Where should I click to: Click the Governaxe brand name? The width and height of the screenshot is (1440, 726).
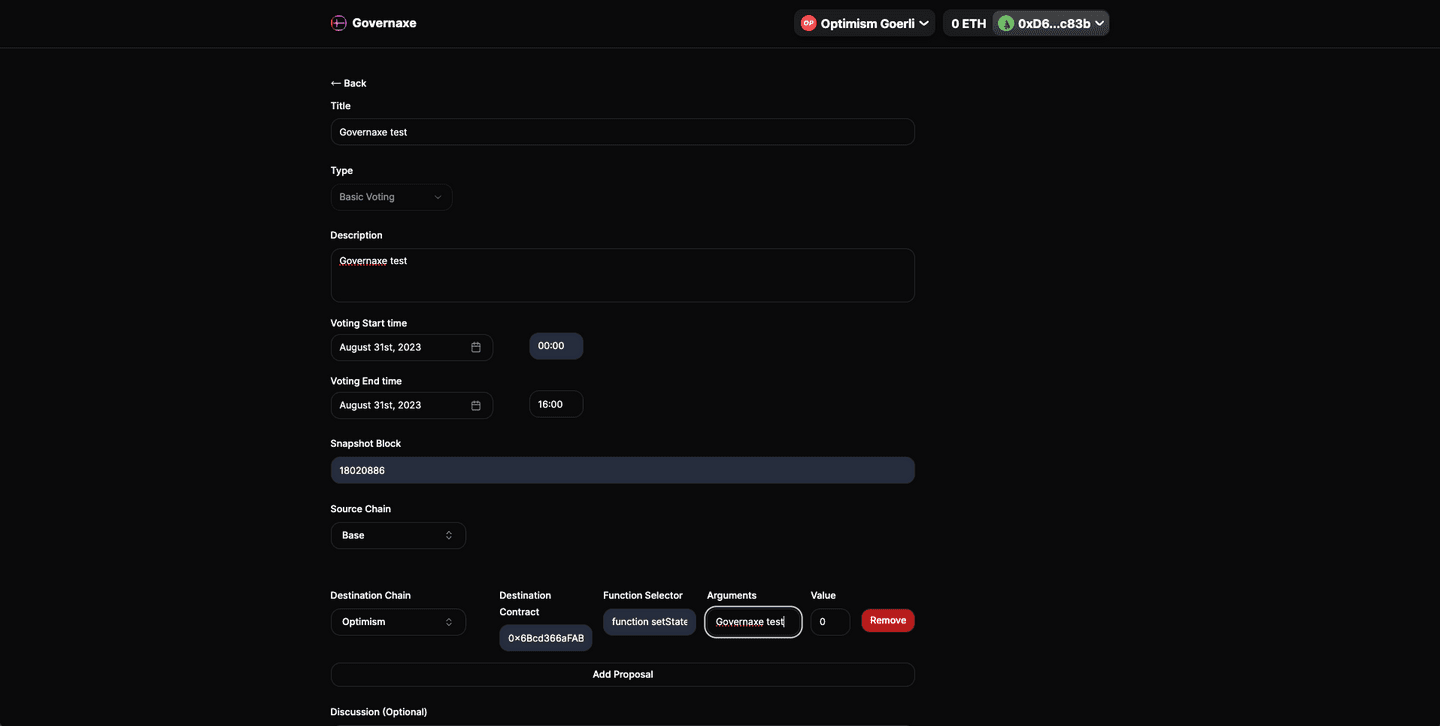[x=384, y=23]
